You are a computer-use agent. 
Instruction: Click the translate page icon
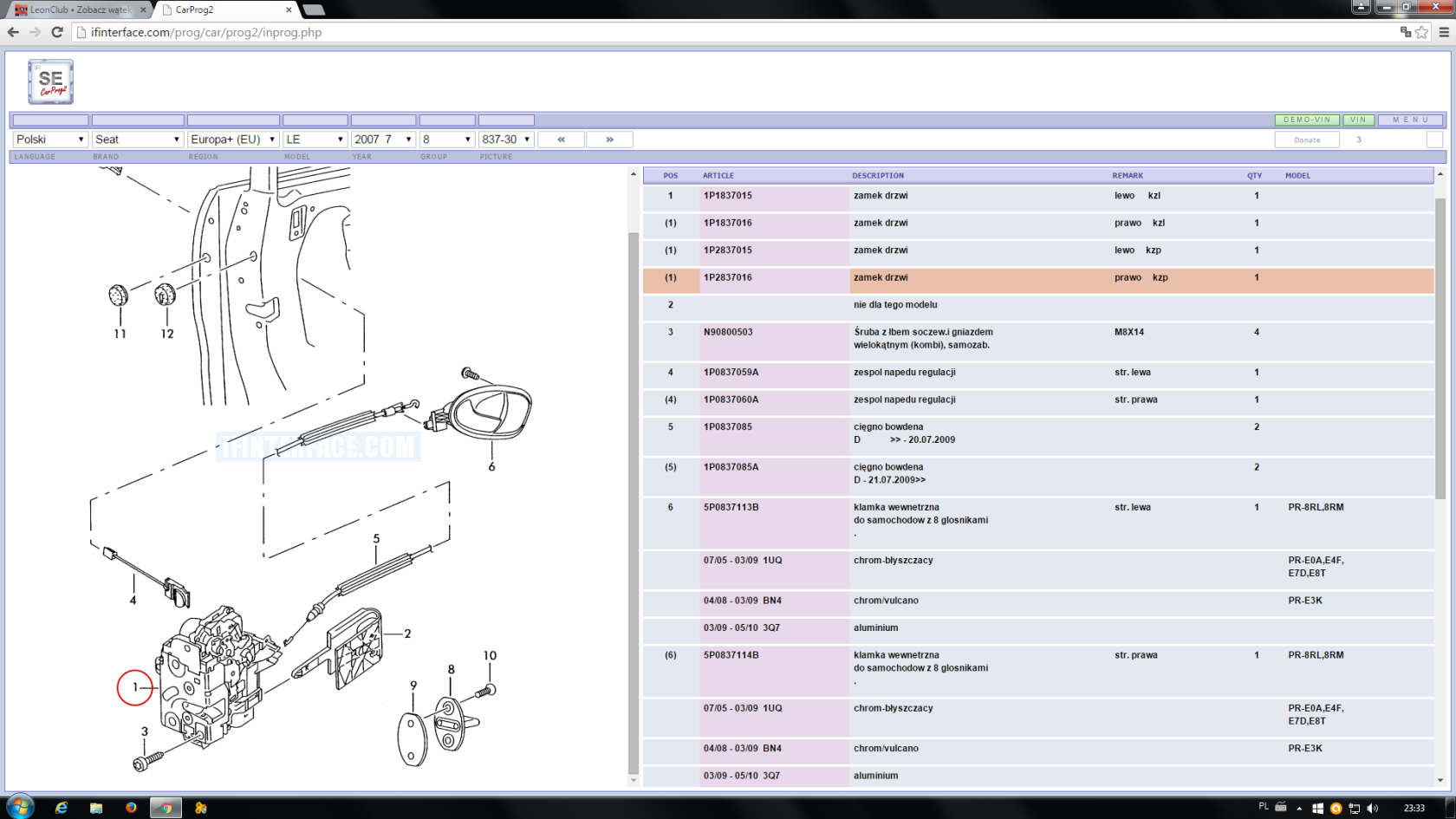1405,32
